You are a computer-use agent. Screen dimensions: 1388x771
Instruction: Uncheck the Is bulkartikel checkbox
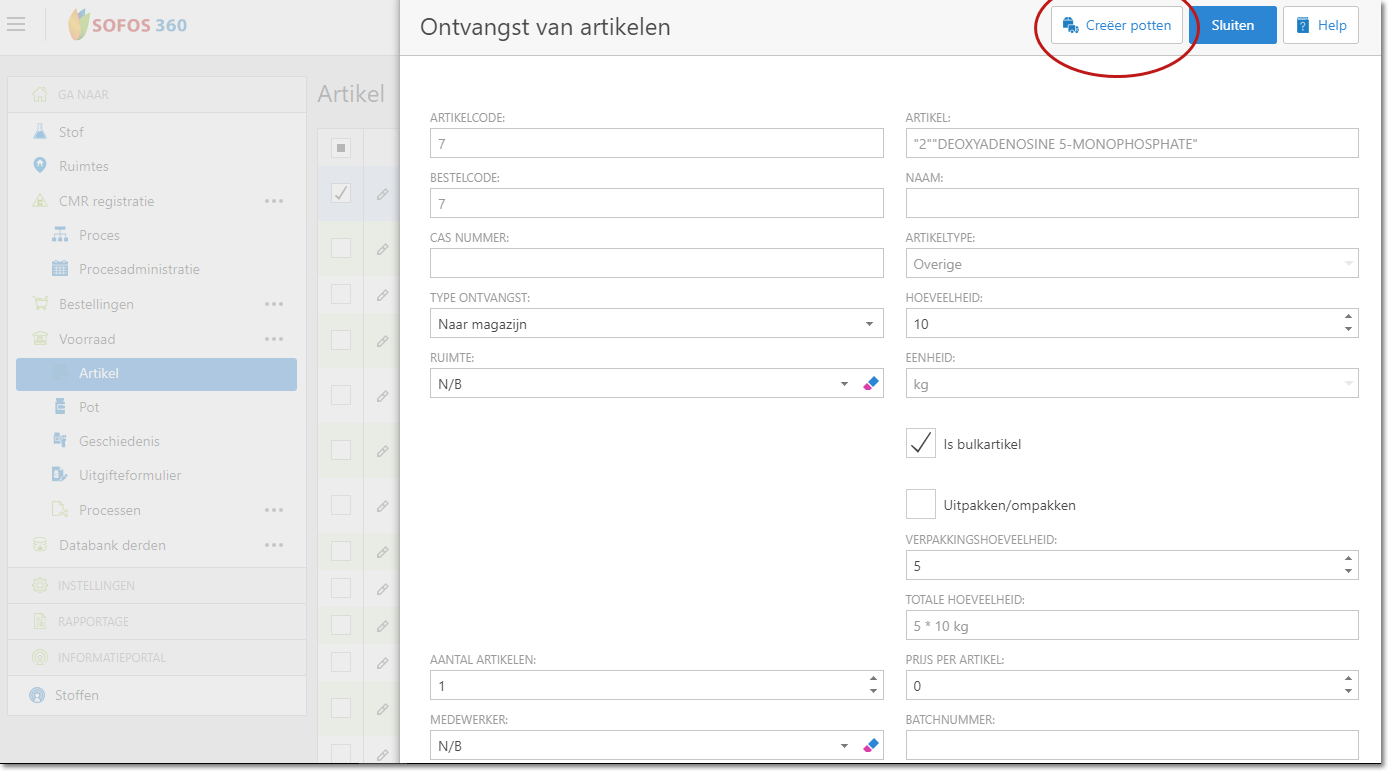pyautogui.click(x=920, y=443)
